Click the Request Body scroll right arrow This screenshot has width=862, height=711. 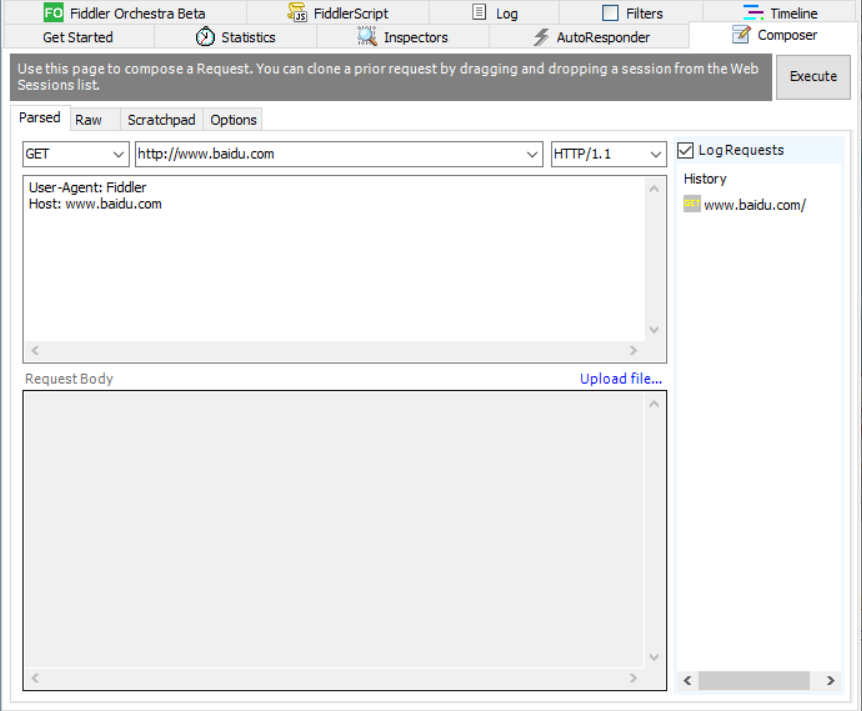633,678
